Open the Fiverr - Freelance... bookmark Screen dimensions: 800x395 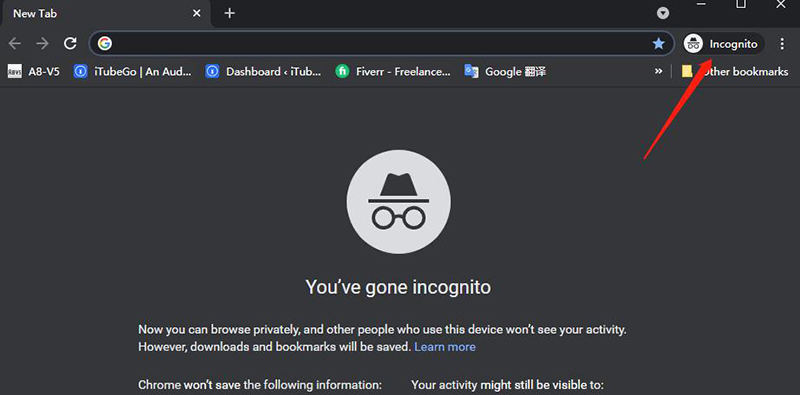pyautogui.click(x=393, y=71)
